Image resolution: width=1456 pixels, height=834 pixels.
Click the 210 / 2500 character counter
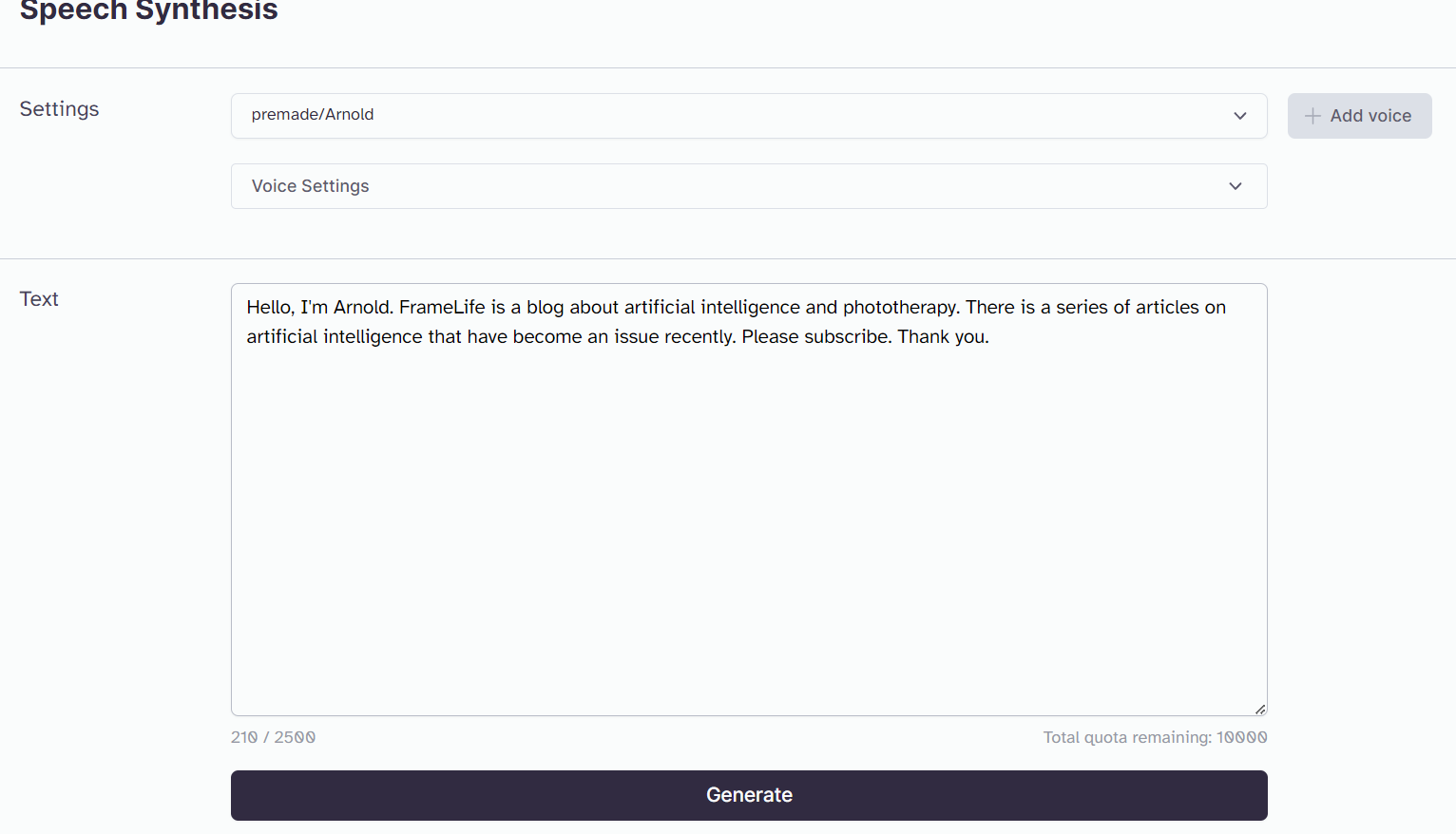point(273,737)
